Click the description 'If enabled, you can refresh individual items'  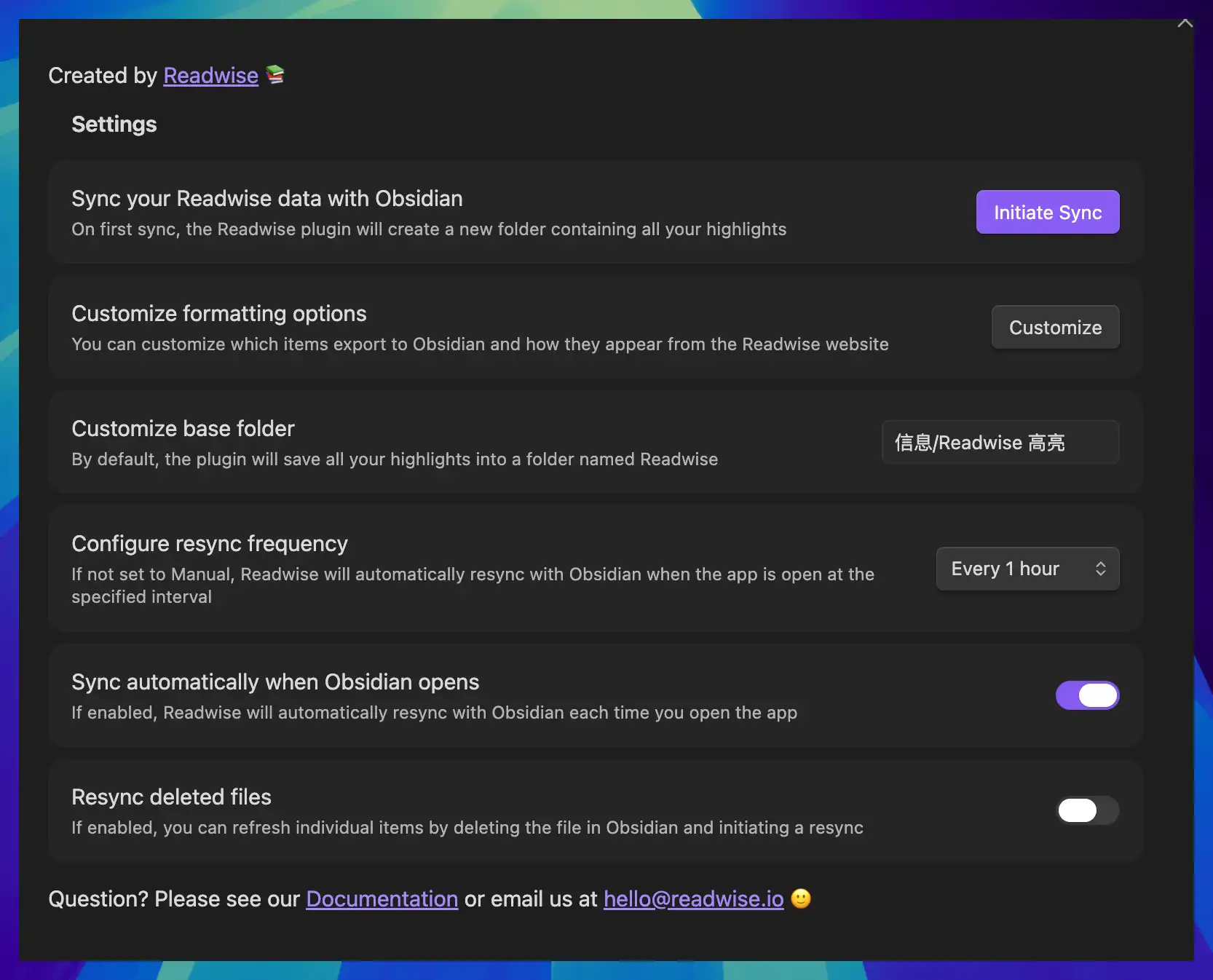[x=467, y=828]
